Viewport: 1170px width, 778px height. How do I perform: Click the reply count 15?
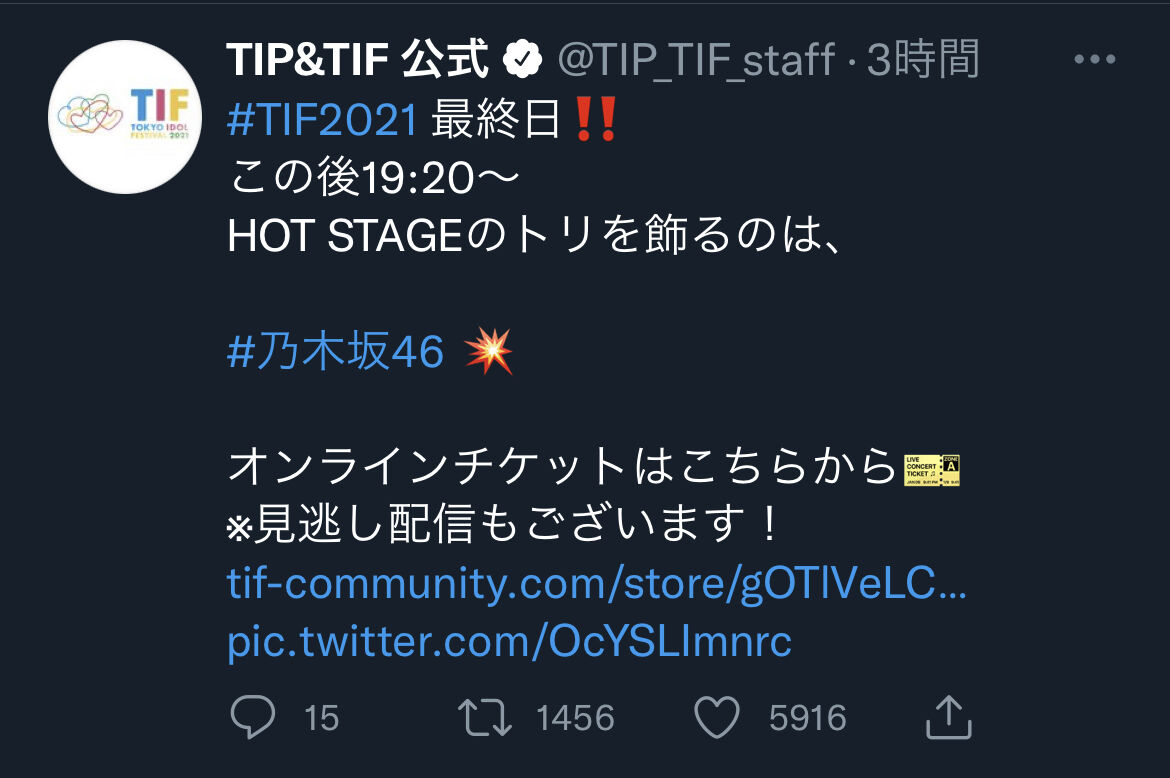pyautogui.click(x=322, y=718)
